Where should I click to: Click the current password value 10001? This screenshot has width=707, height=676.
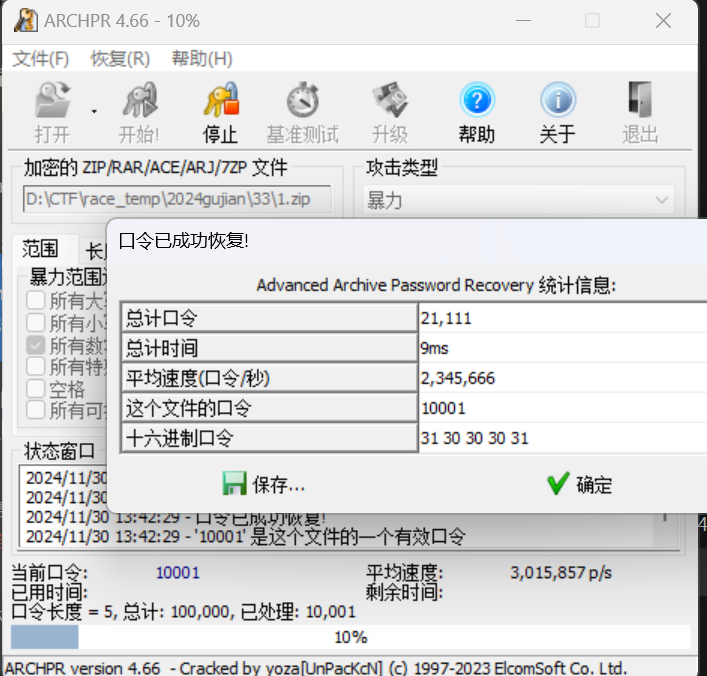click(178, 573)
